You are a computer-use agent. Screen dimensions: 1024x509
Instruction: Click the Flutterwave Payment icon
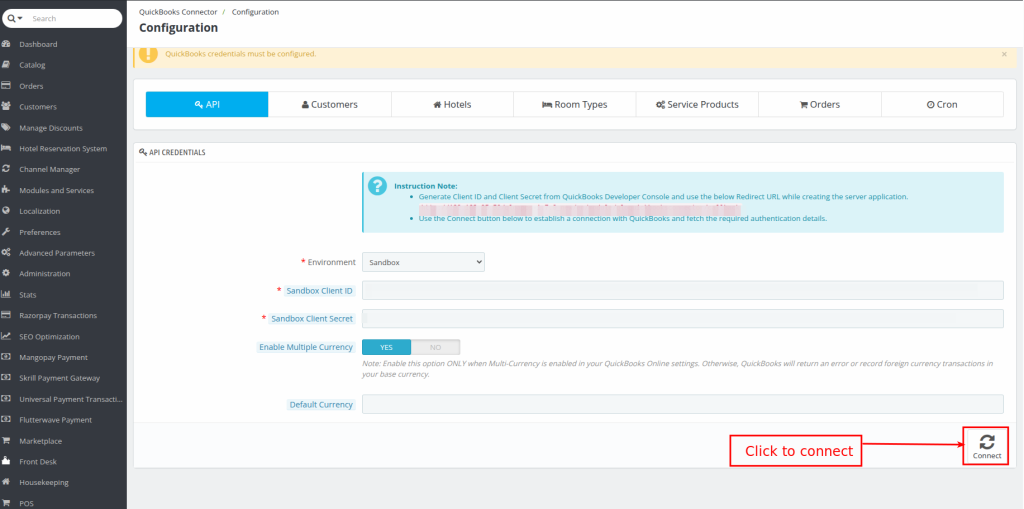(x=6, y=419)
